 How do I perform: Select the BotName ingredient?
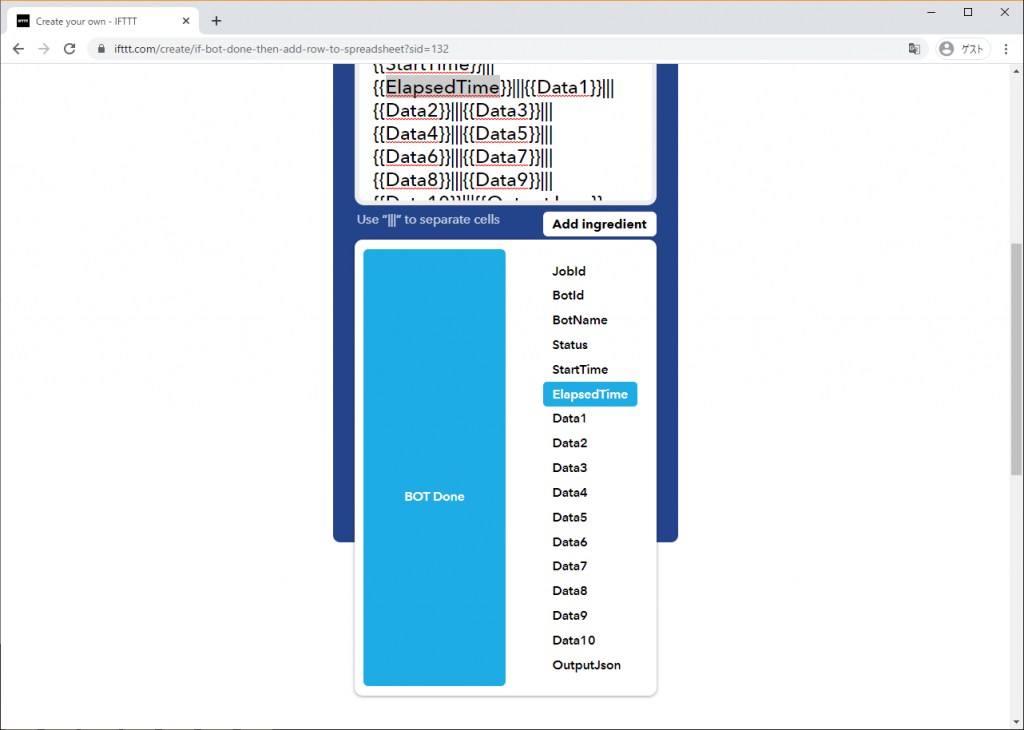coord(579,320)
